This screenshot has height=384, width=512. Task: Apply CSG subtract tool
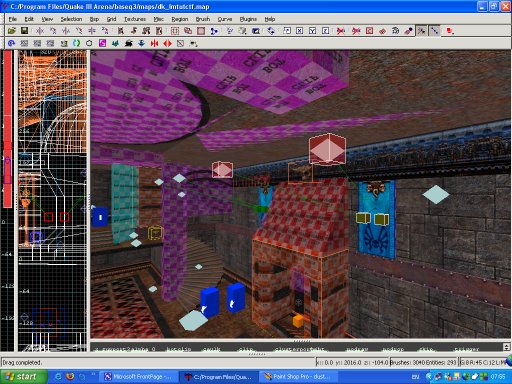tap(175, 31)
